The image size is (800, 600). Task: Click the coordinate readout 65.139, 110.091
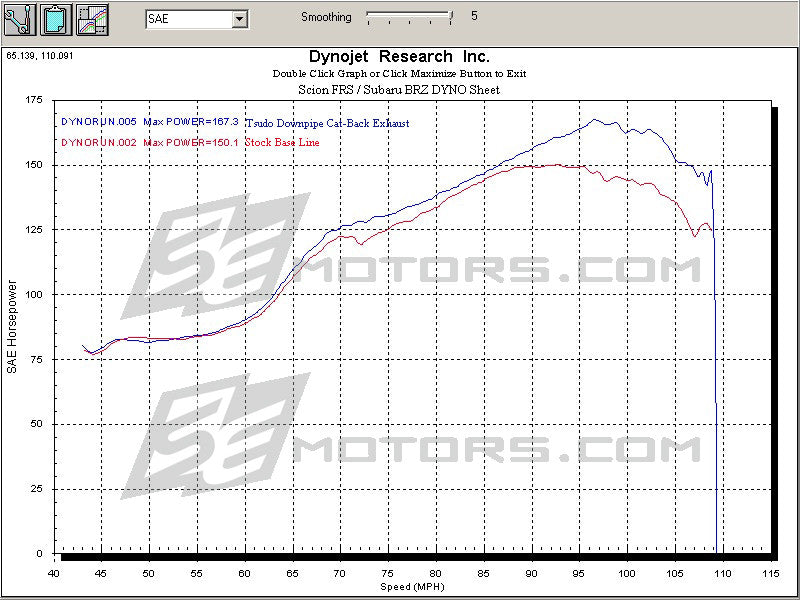click(x=40, y=56)
